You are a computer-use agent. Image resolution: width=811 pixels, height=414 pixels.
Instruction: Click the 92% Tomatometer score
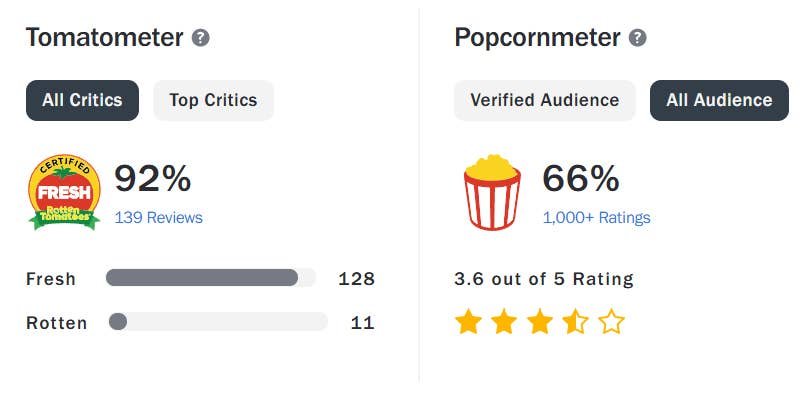[x=153, y=179]
